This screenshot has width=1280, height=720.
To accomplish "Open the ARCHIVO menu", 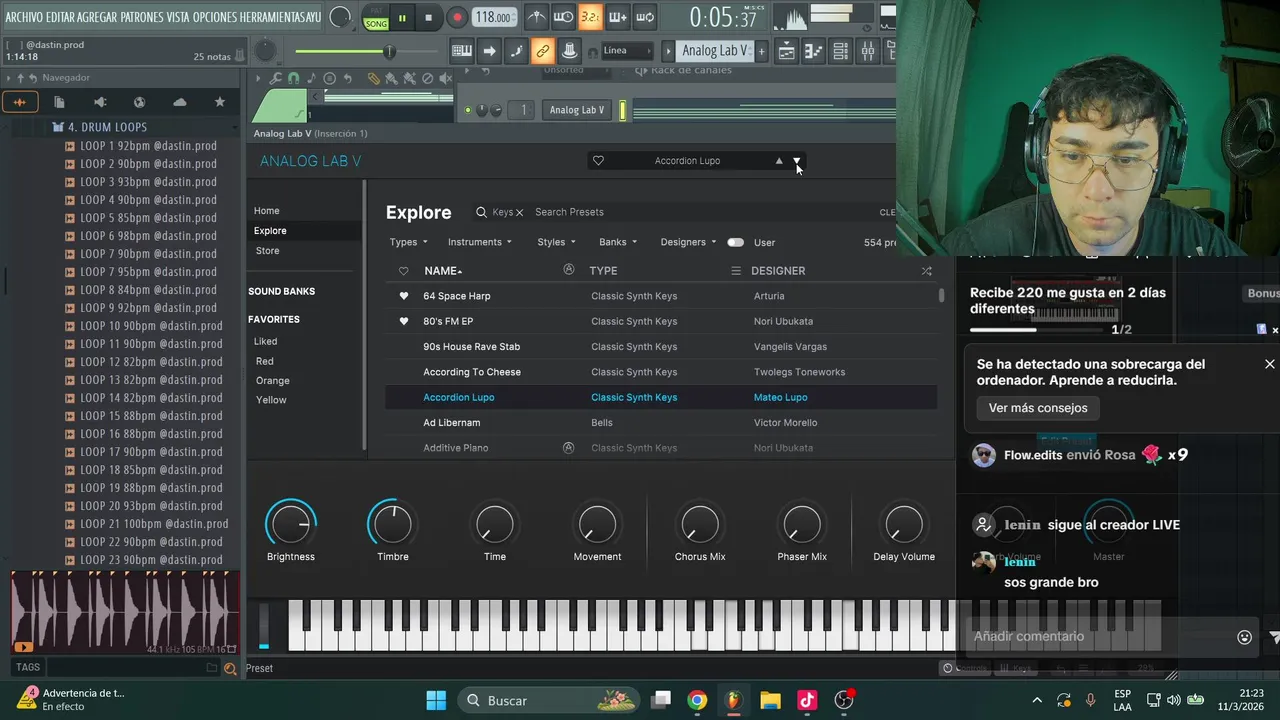I will pos(24,18).
